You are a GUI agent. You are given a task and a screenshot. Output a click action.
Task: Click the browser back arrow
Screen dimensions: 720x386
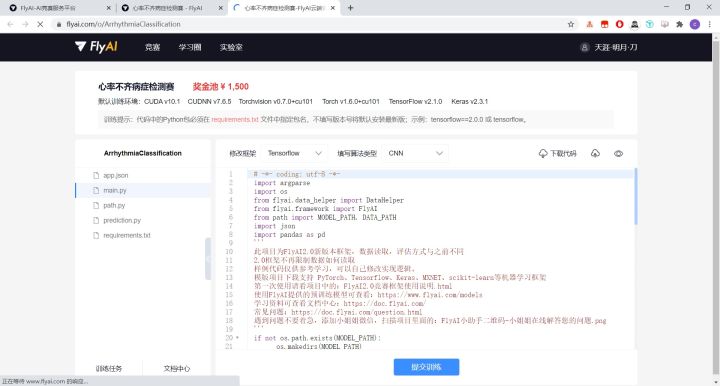click(10, 24)
